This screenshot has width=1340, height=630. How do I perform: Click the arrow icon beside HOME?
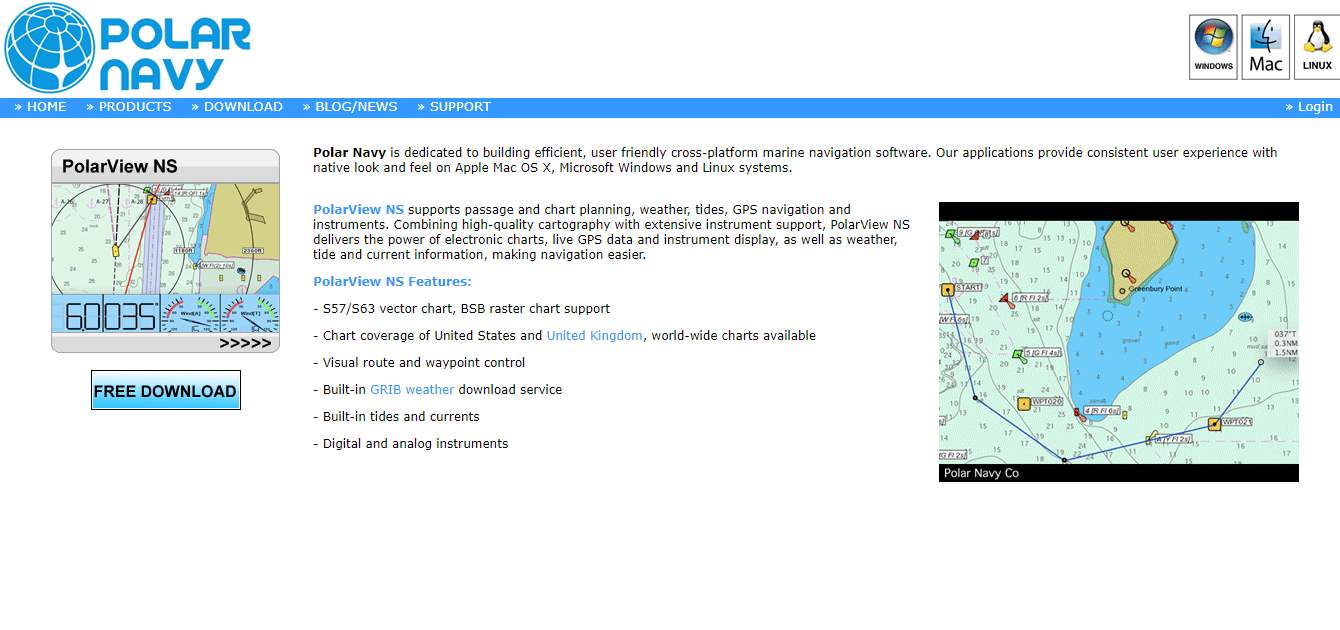click(17, 106)
